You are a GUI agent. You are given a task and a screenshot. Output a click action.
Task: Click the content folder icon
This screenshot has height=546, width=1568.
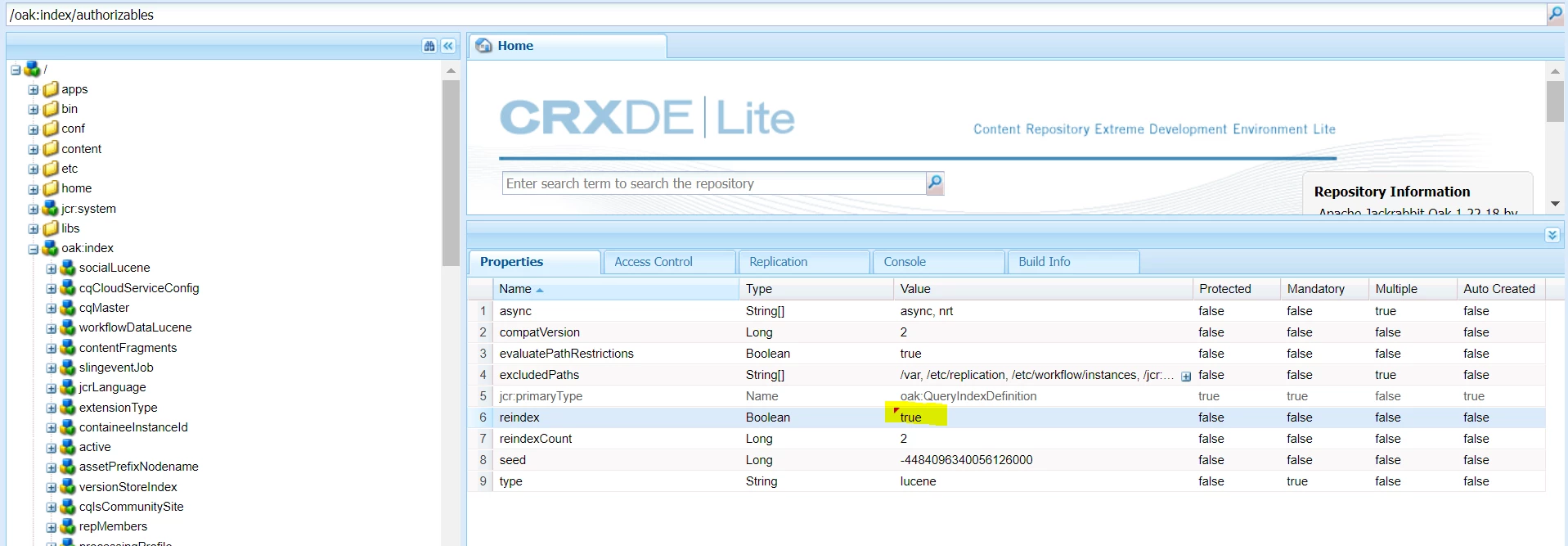(x=51, y=149)
